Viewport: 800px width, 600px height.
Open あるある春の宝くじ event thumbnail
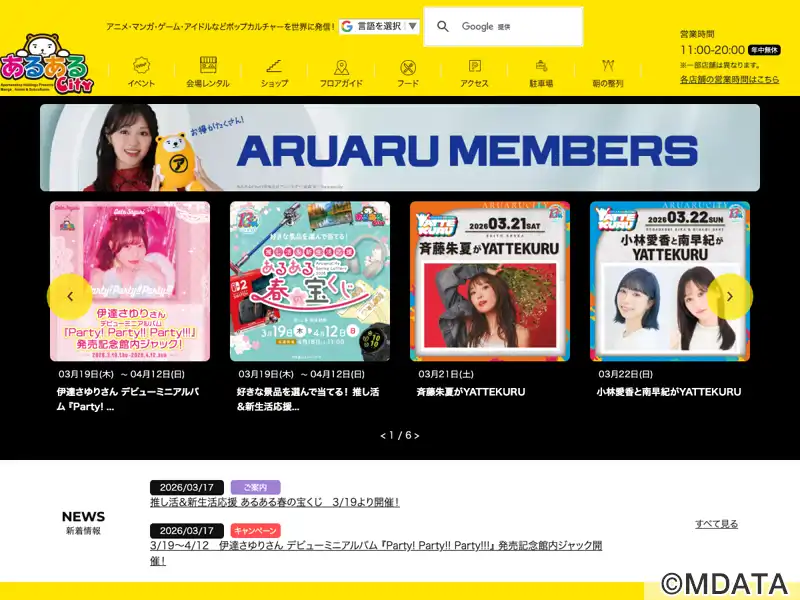pos(310,282)
